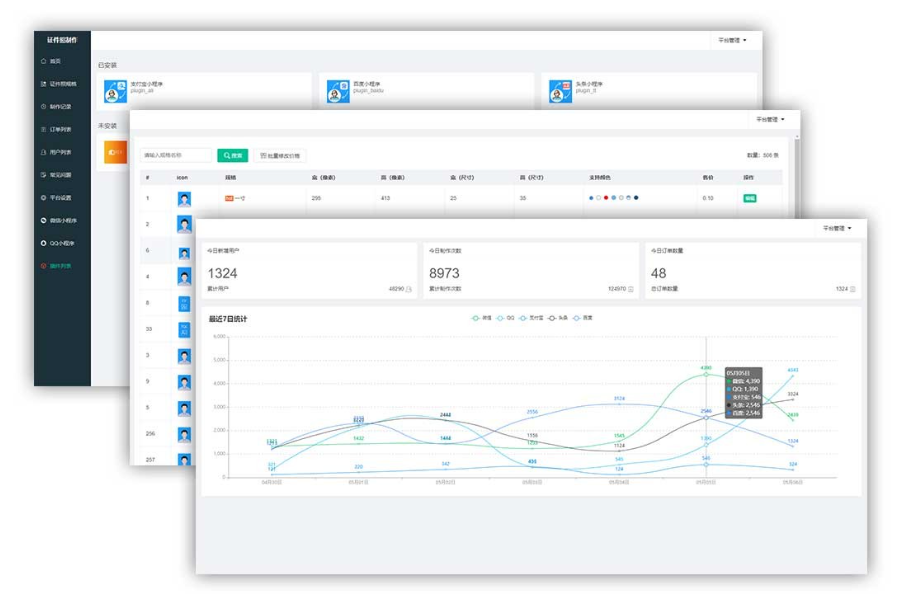Open 平台管理 dropdown above the specs table
The height and width of the screenshot is (594, 911).
(x=769, y=119)
